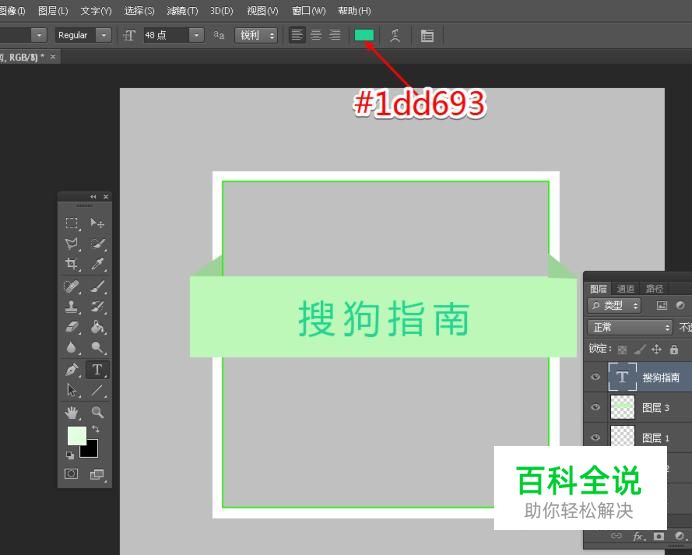
Task: Open the font size 48 点 dropdown arrow
Action: click(196, 35)
